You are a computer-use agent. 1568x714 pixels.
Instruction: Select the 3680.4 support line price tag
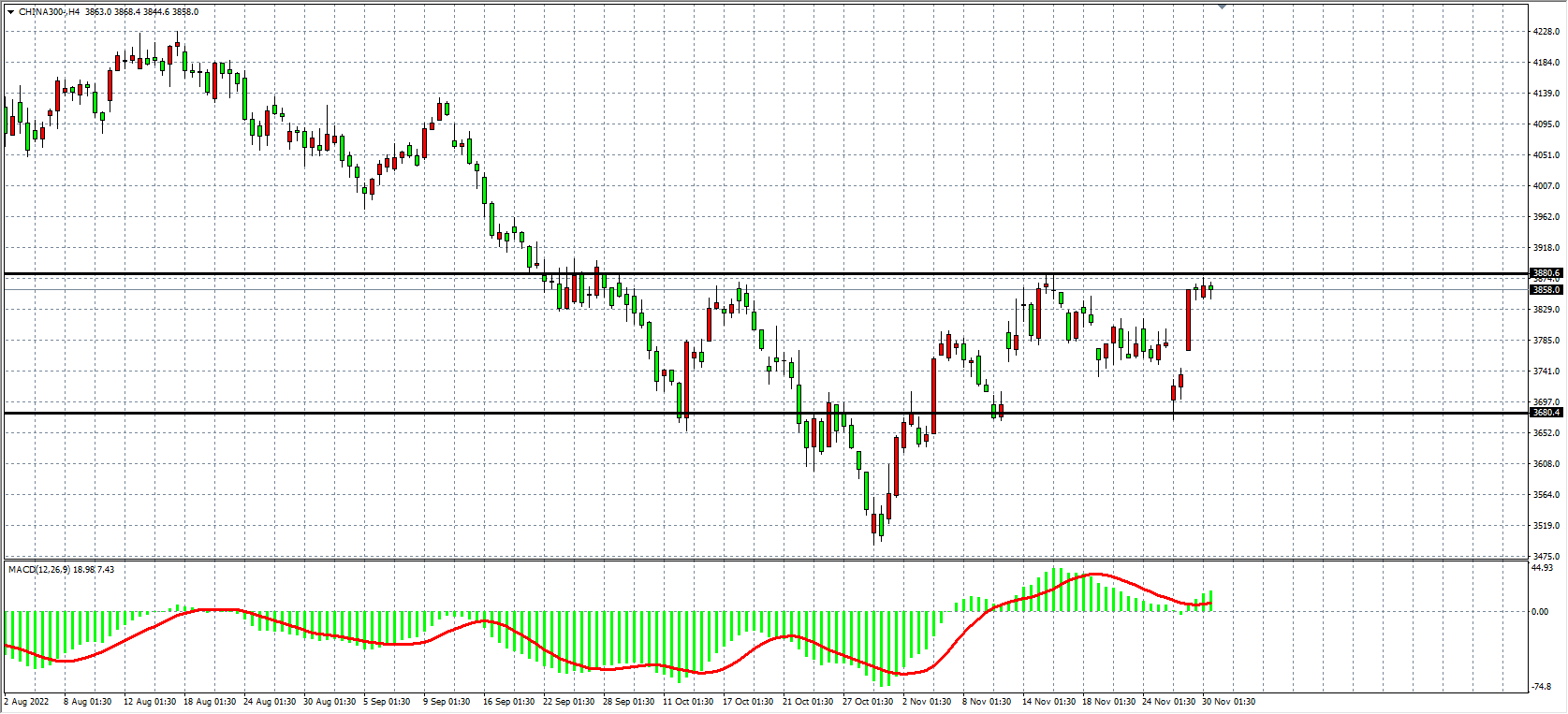[1546, 413]
